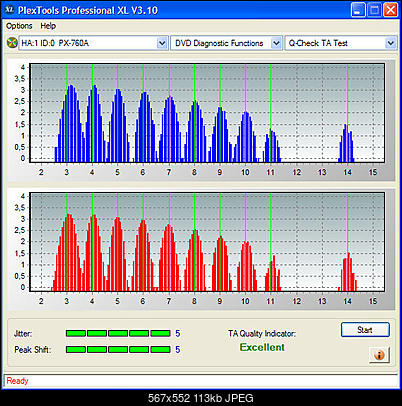Click the Jitter green level bar
The width and height of the screenshot is (402, 406).
118,333
